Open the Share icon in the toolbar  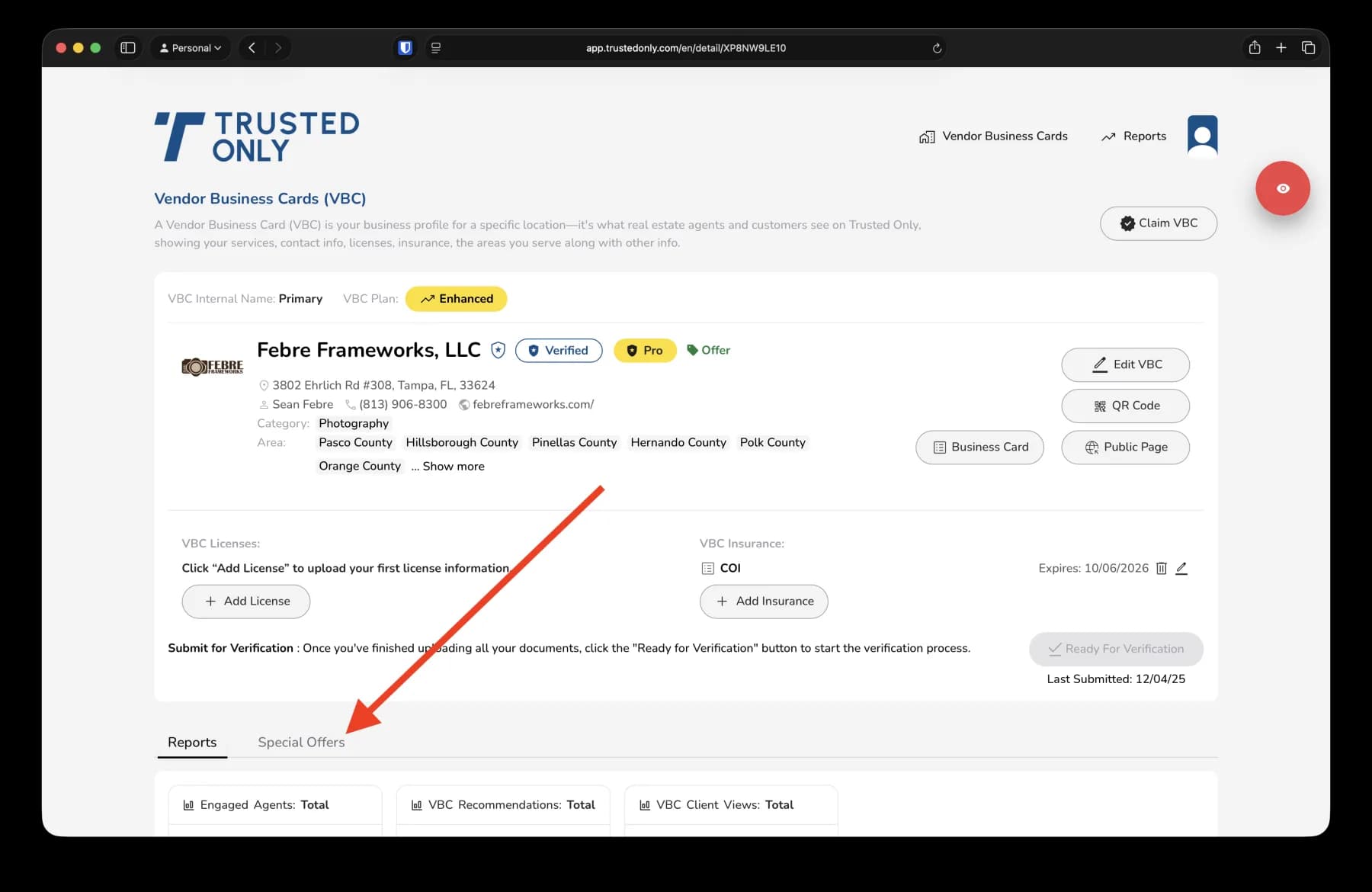coord(1255,48)
